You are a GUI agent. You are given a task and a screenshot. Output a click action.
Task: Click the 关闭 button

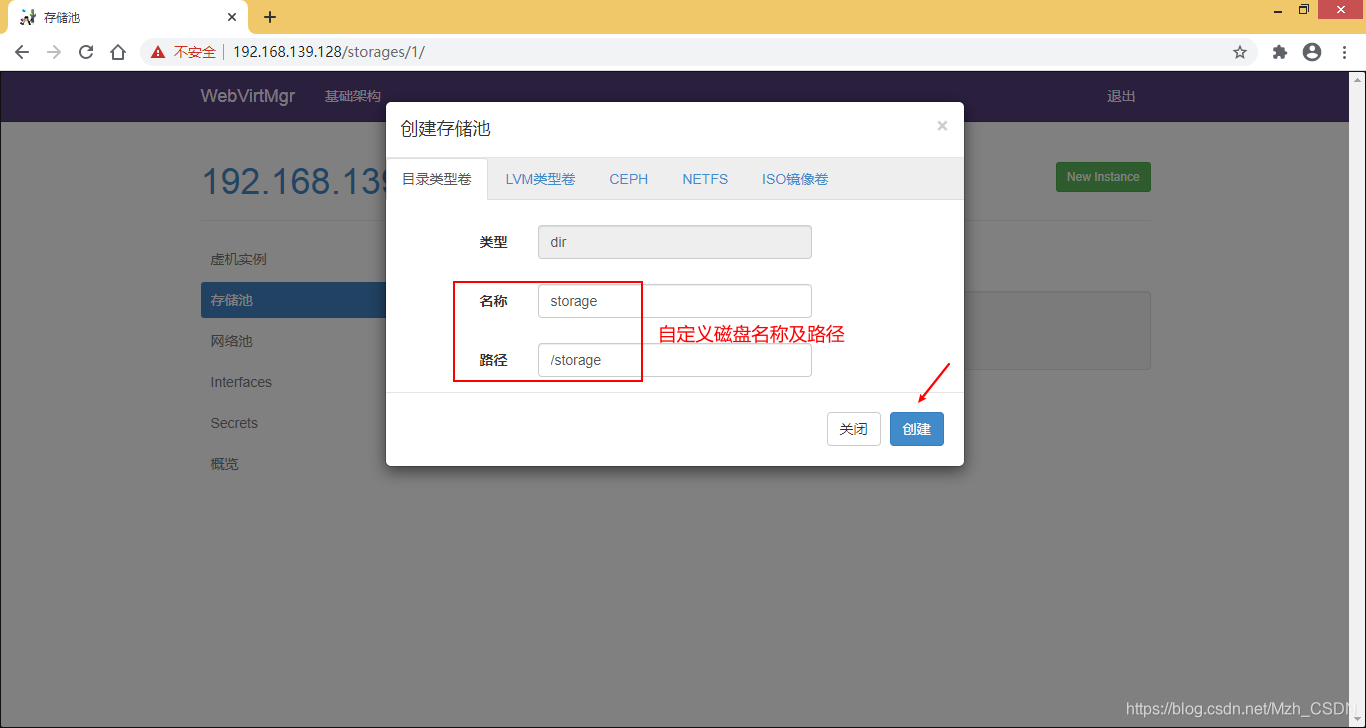coord(854,429)
